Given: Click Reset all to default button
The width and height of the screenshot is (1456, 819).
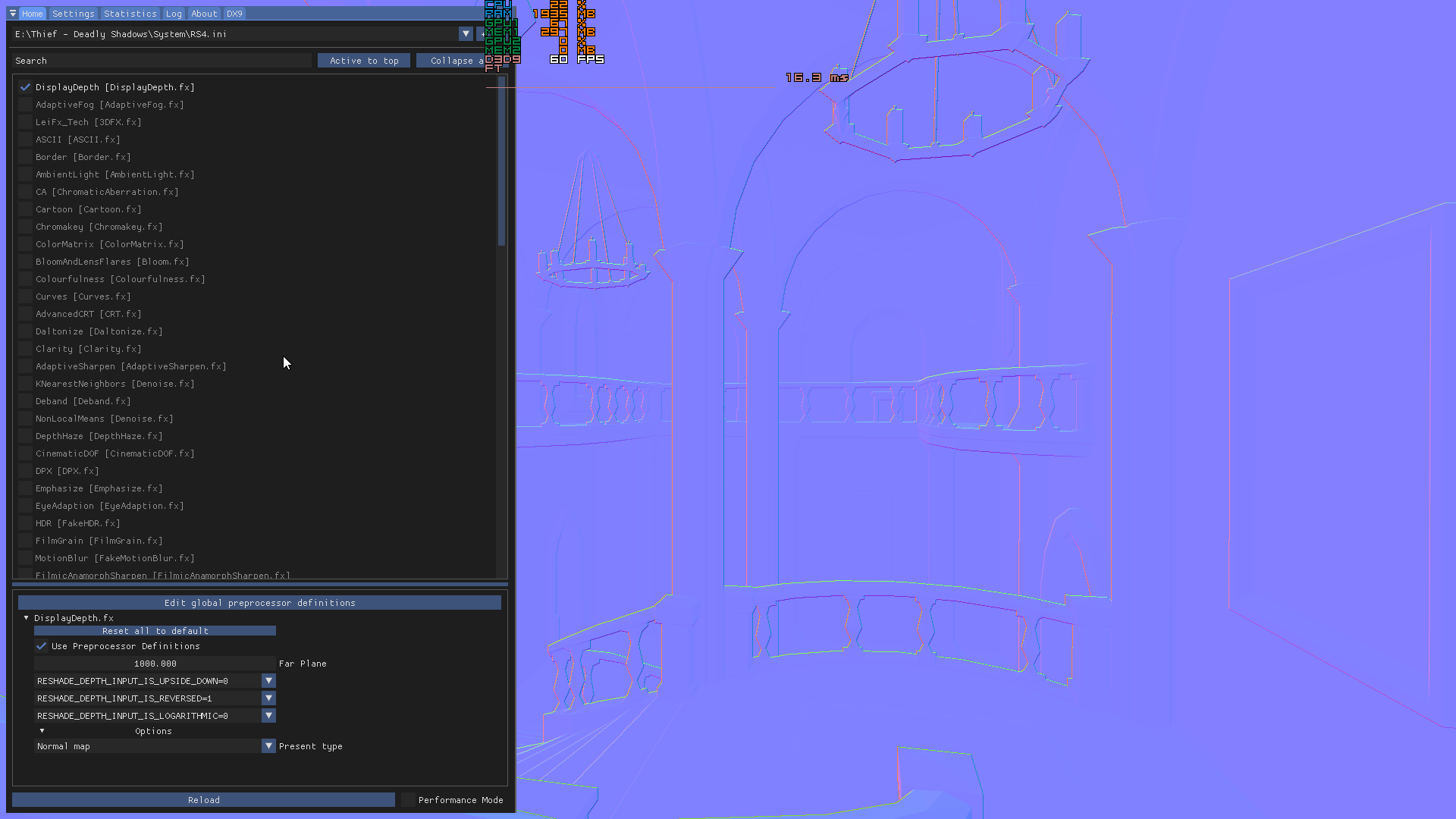Looking at the screenshot, I should (155, 631).
